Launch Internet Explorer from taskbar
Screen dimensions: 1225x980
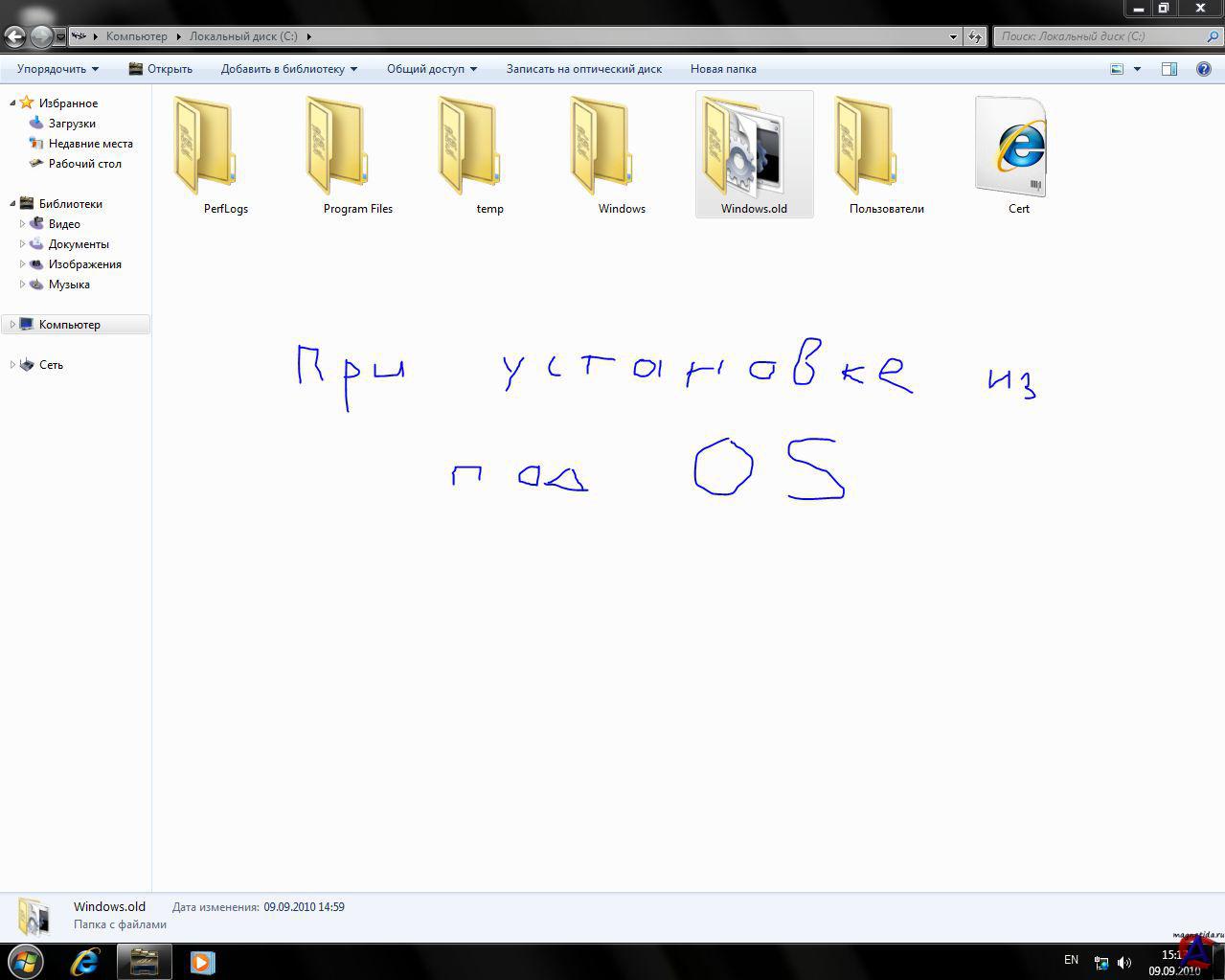pos(85,961)
